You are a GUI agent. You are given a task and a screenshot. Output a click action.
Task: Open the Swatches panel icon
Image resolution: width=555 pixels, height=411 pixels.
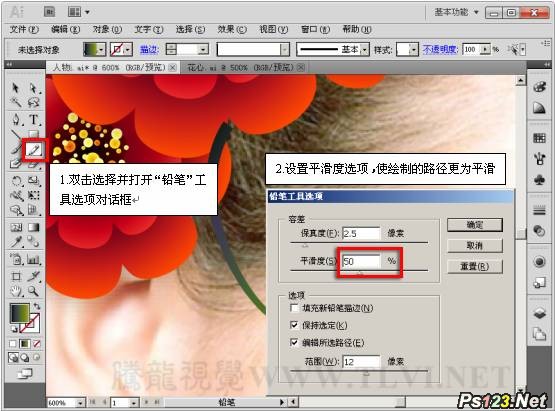(x=539, y=138)
